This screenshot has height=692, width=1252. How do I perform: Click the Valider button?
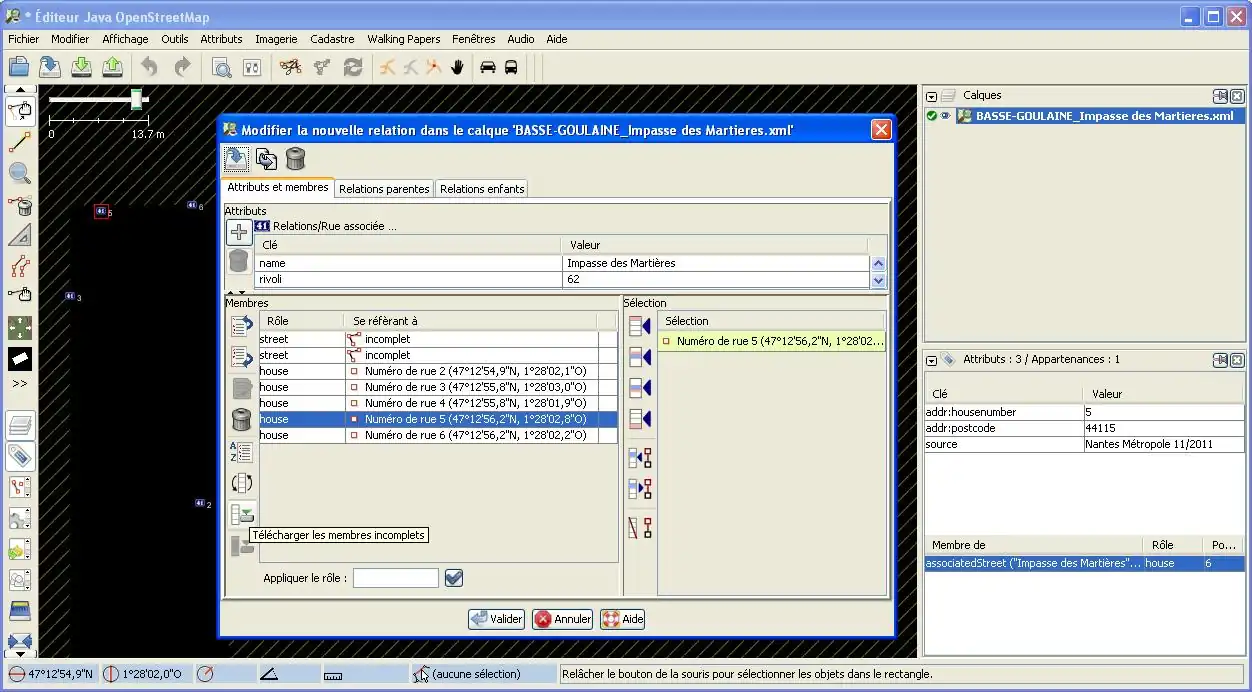tap(496, 619)
